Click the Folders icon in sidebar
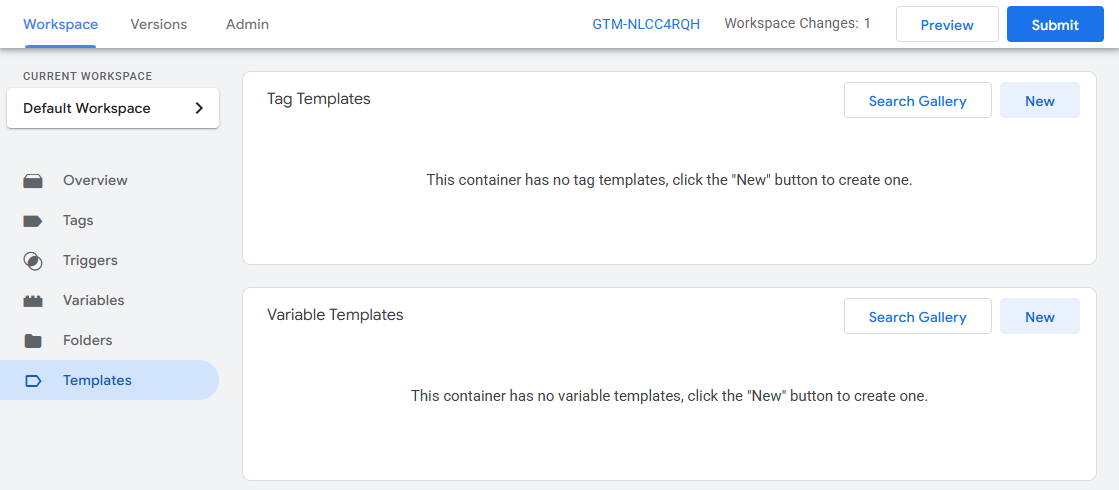Image resolution: width=1119 pixels, height=490 pixels. (33, 341)
